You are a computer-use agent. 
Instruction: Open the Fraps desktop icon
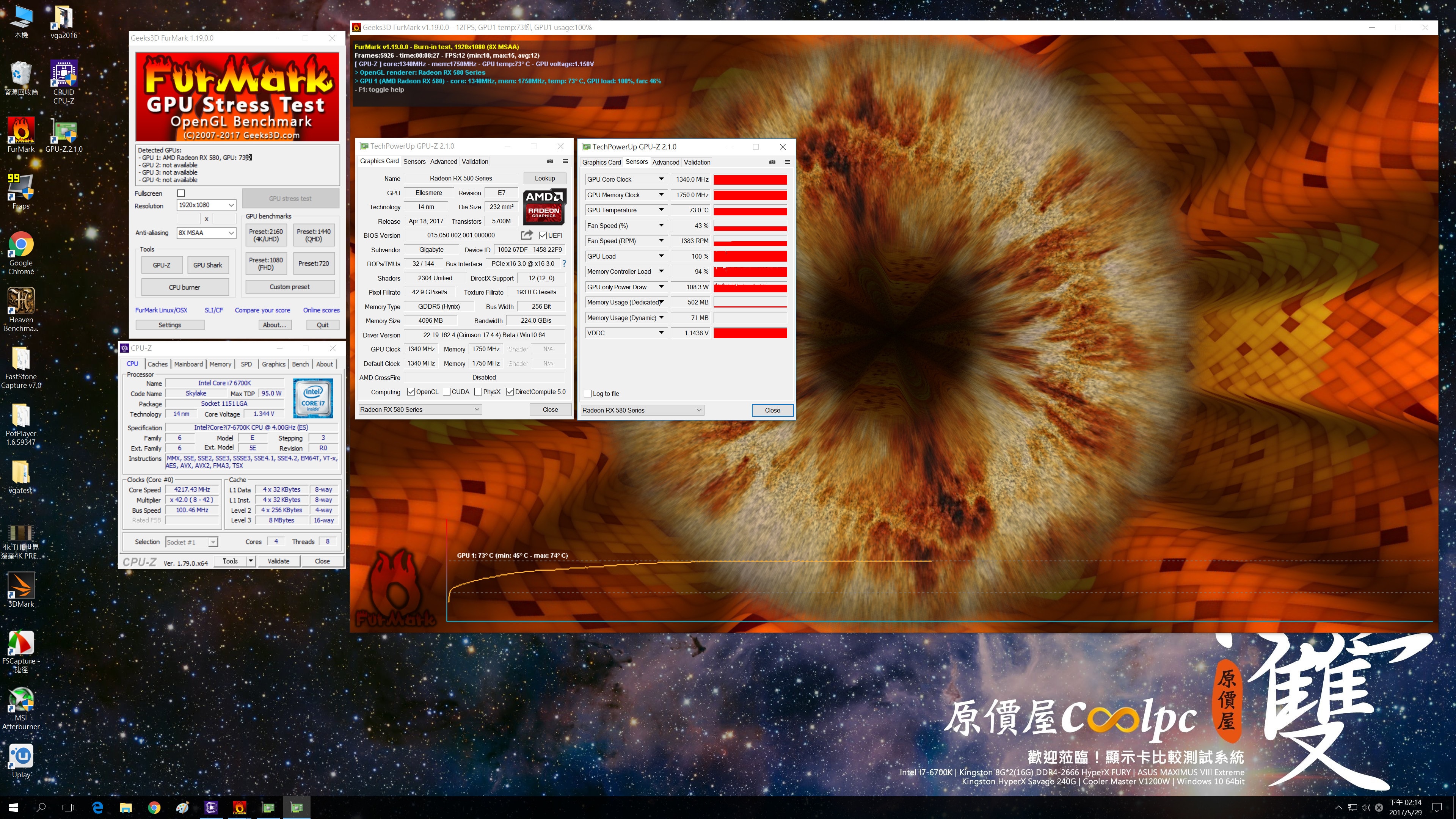[x=21, y=191]
